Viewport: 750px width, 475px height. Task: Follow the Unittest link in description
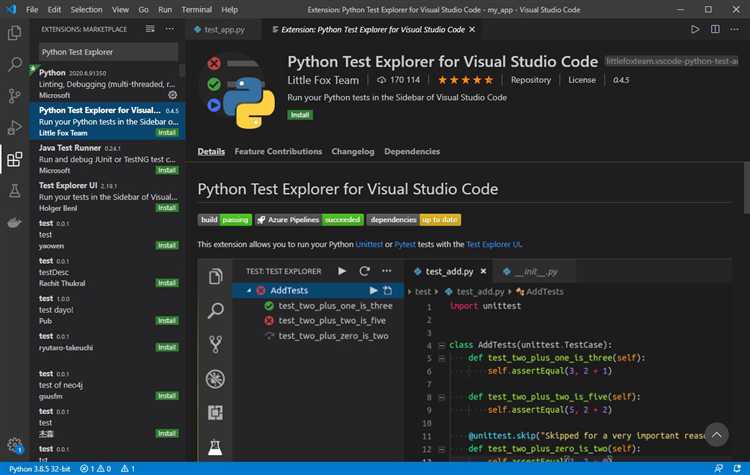[369, 244]
